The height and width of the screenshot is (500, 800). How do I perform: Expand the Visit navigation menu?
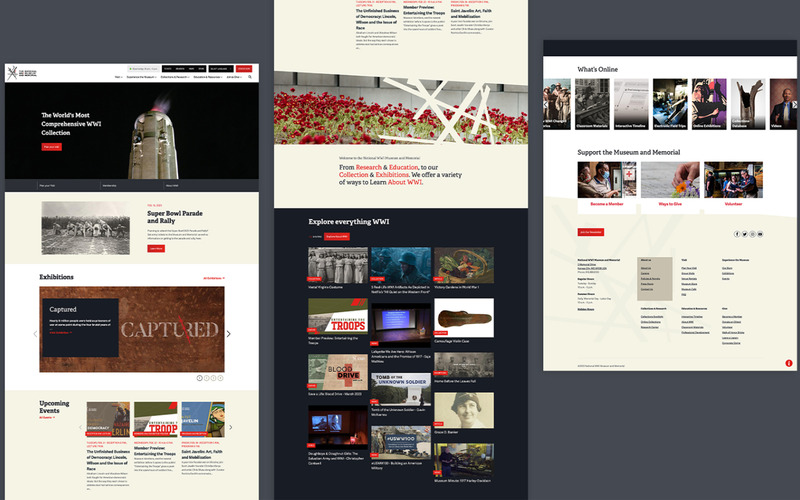click(x=119, y=77)
